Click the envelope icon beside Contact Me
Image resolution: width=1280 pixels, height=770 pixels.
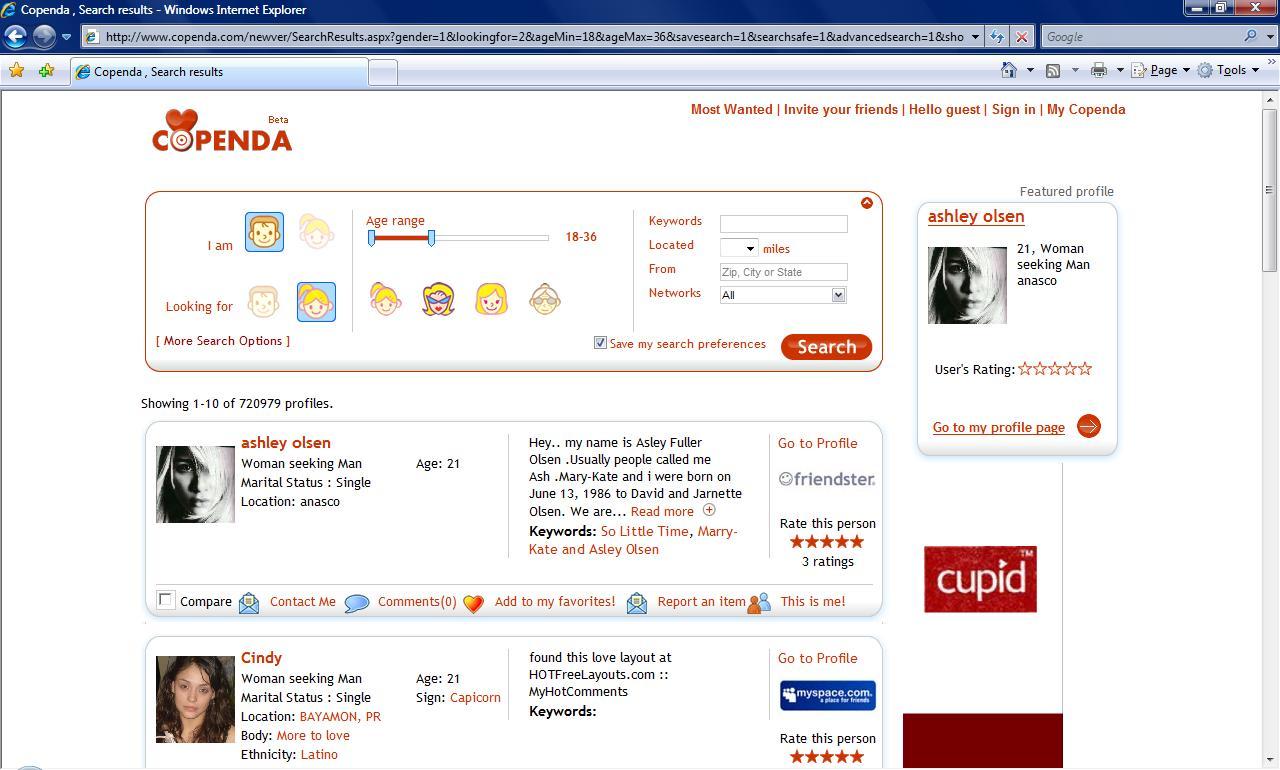(x=248, y=602)
